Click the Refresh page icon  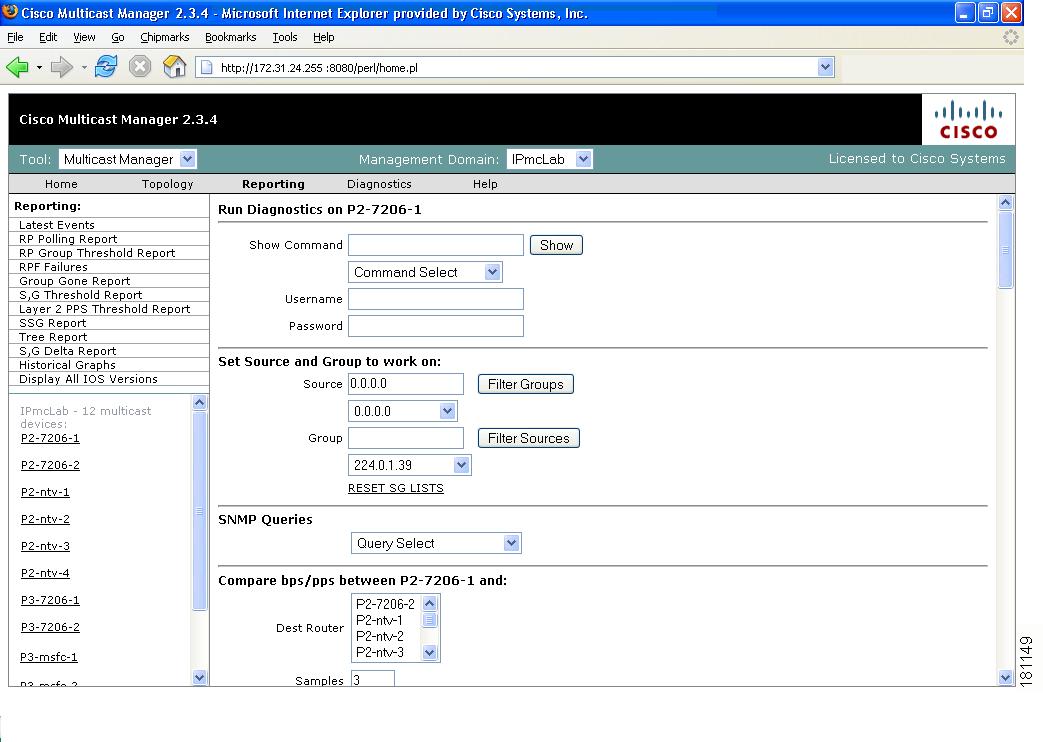point(106,67)
